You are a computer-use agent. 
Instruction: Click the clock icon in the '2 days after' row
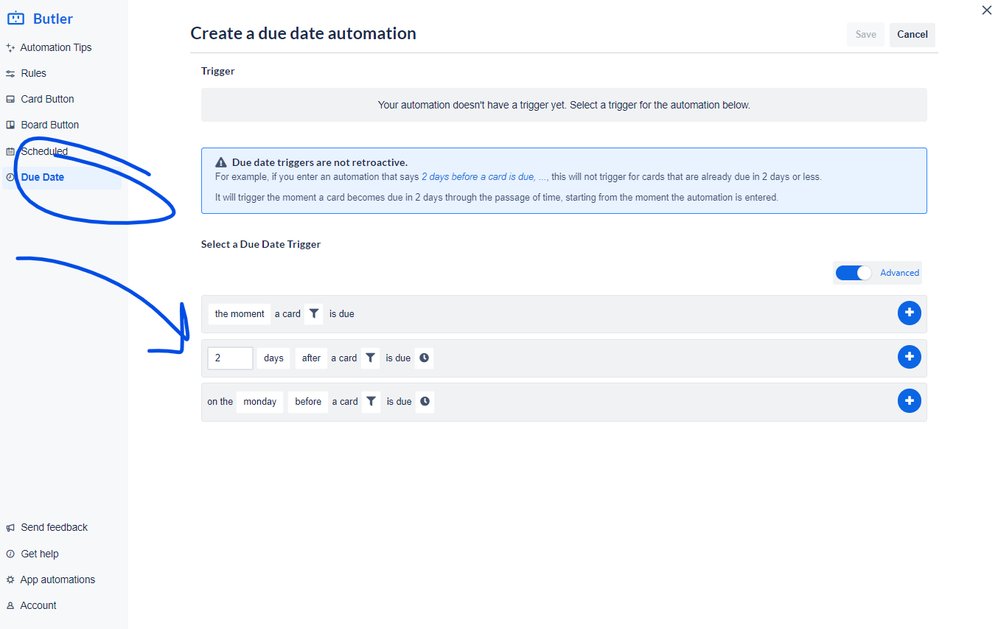tap(423, 357)
